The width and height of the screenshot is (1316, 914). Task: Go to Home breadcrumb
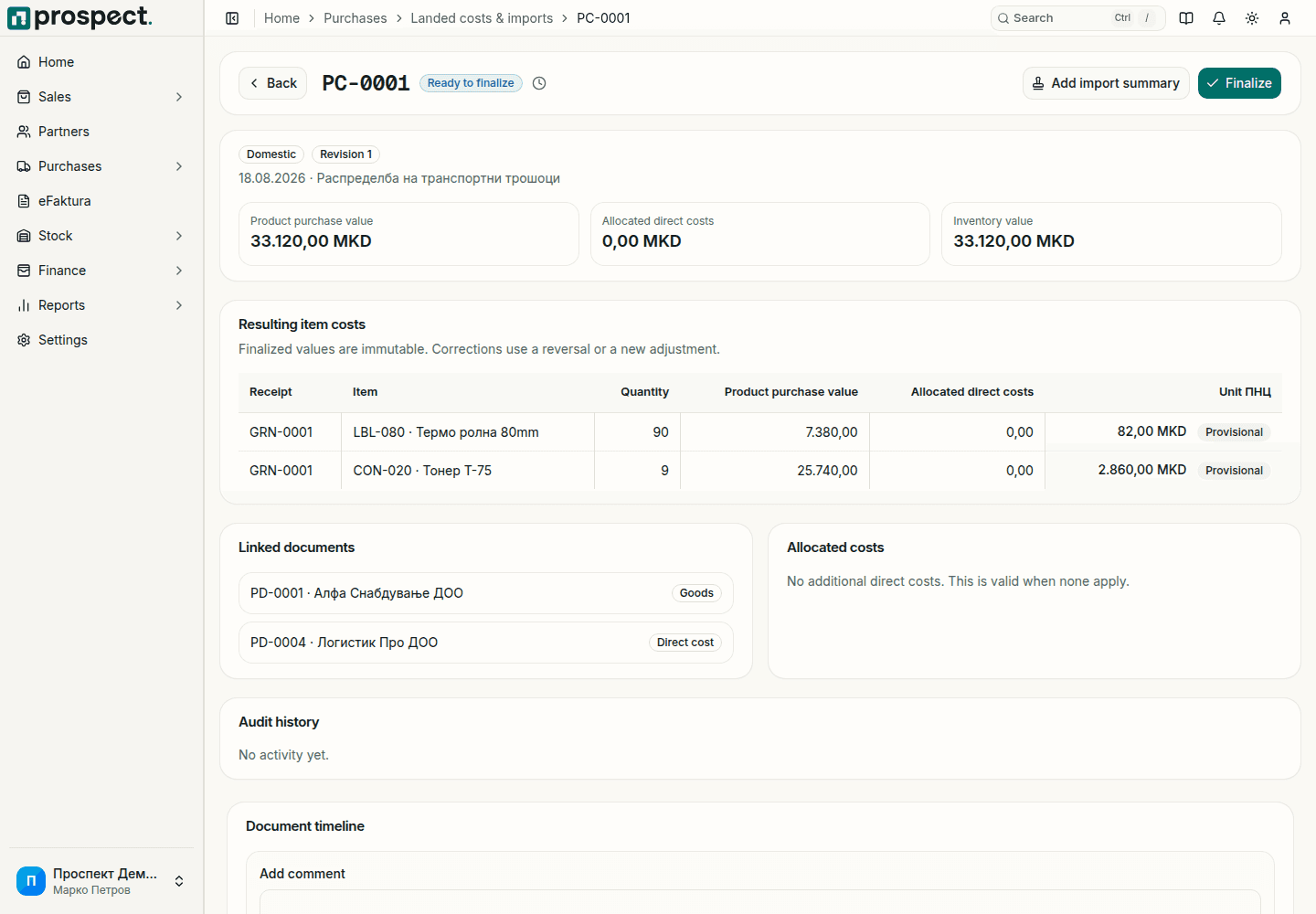(x=281, y=18)
